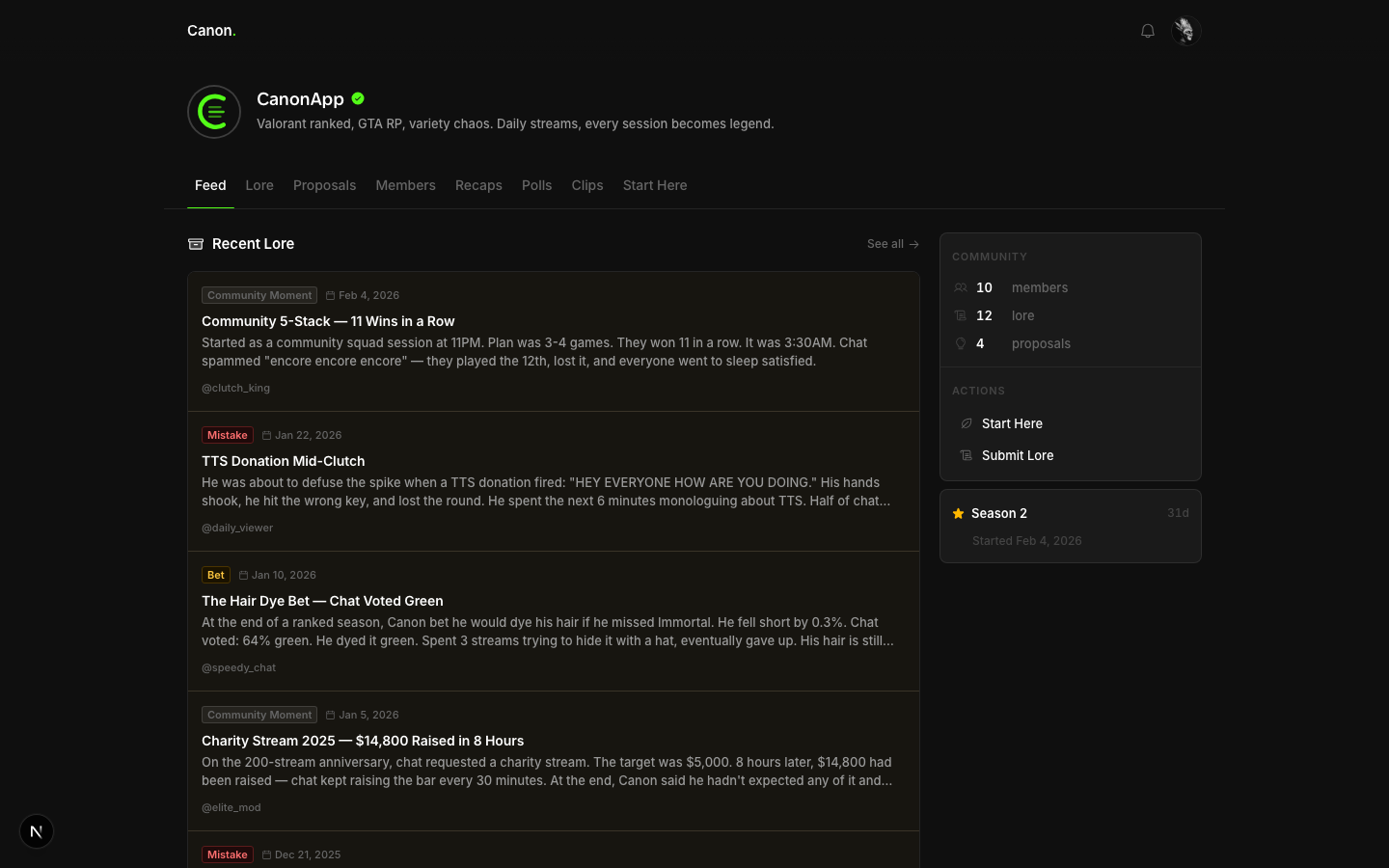Click the CanonApp green logo avatar
Image resolution: width=1389 pixels, height=868 pixels.
pyautogui.click(x=214, y=112)
